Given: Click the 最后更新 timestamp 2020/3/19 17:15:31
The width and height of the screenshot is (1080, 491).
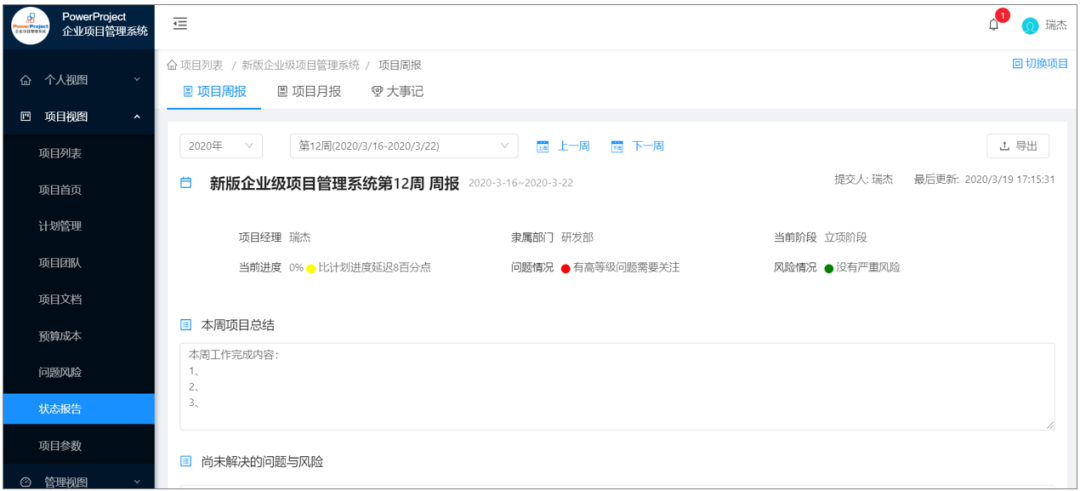Looking at the screenshot, I should (1009, 180).
